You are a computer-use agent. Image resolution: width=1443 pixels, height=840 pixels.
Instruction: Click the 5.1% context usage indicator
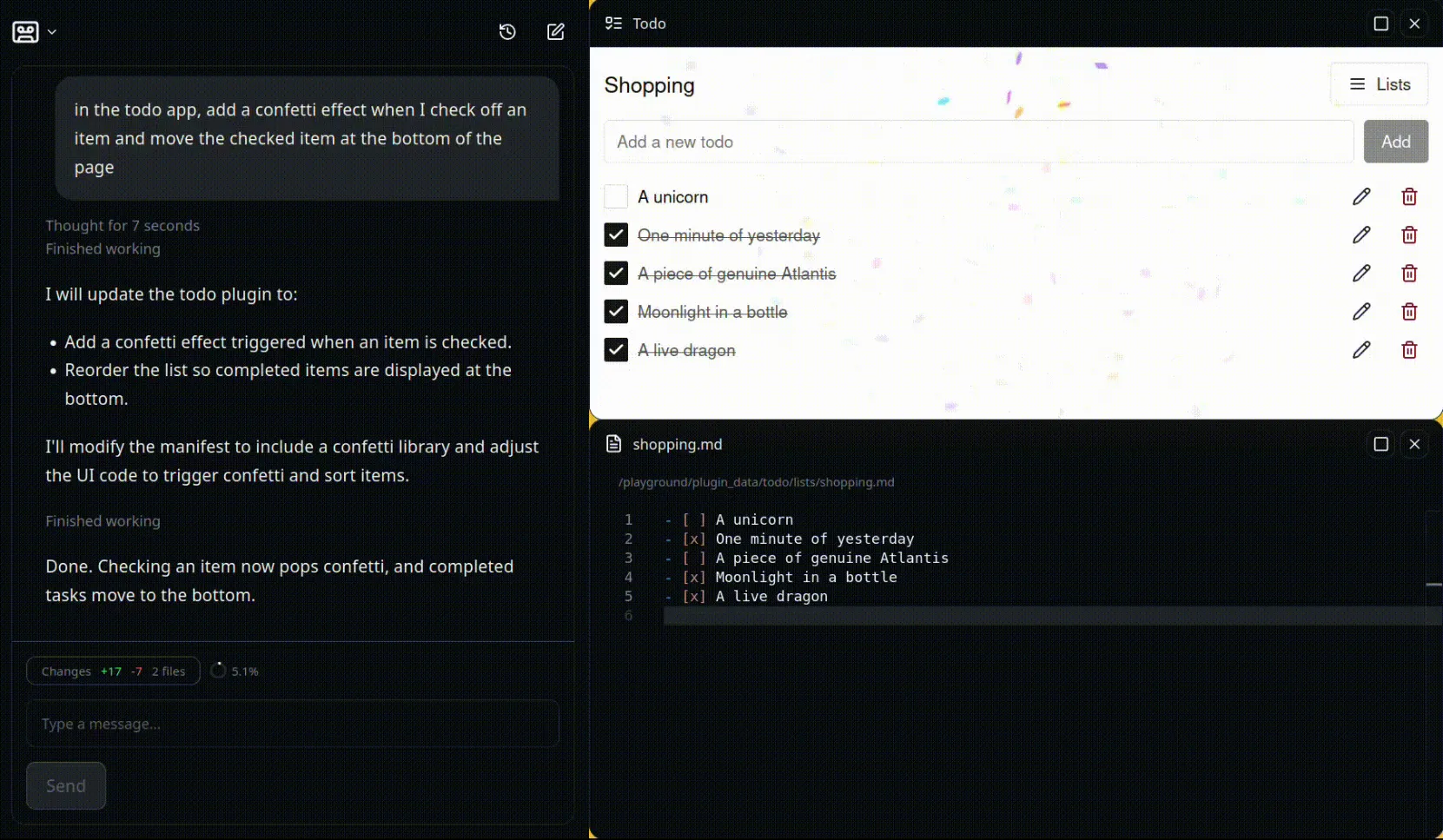tap(235, 671)
